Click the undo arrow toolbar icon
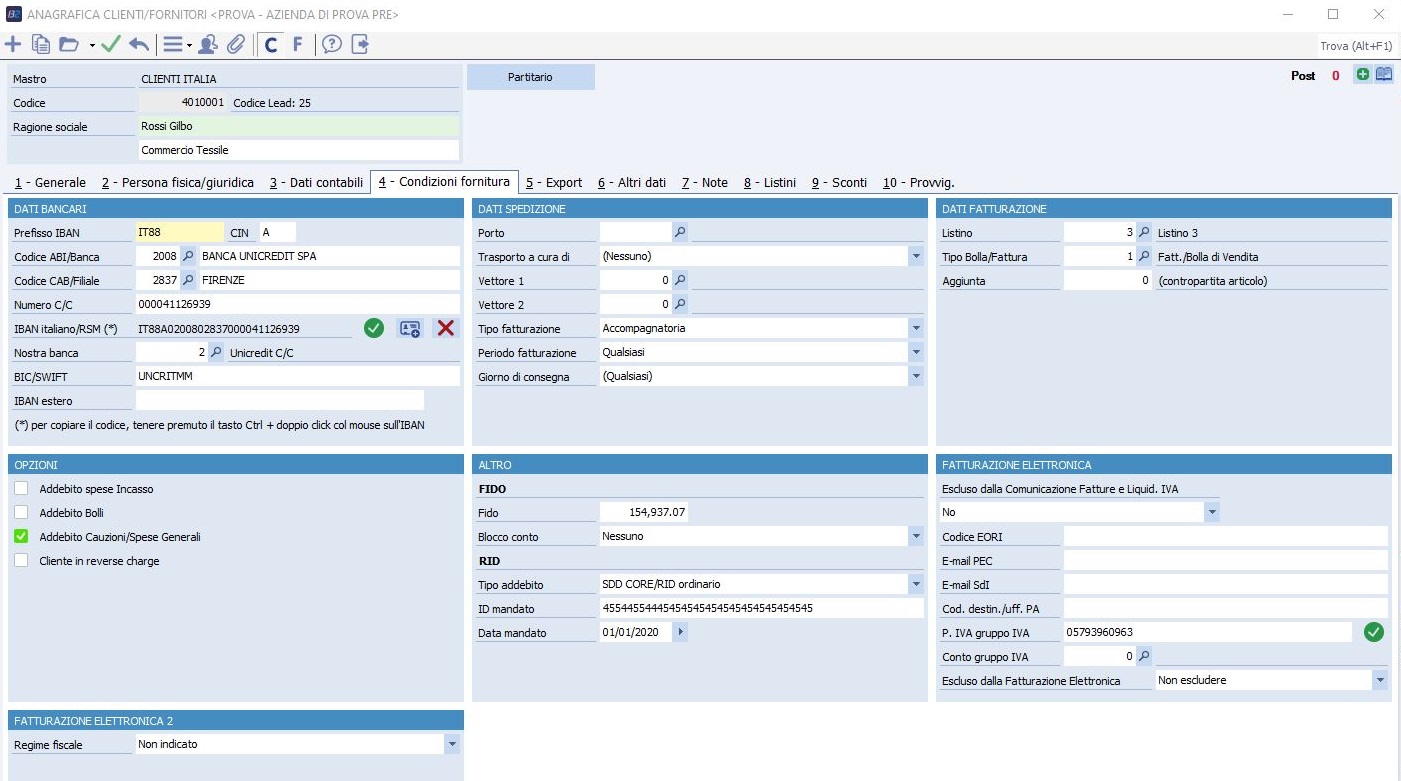Image resolution: width=1401 pixels, height=781 pixels. click(139, 44)
